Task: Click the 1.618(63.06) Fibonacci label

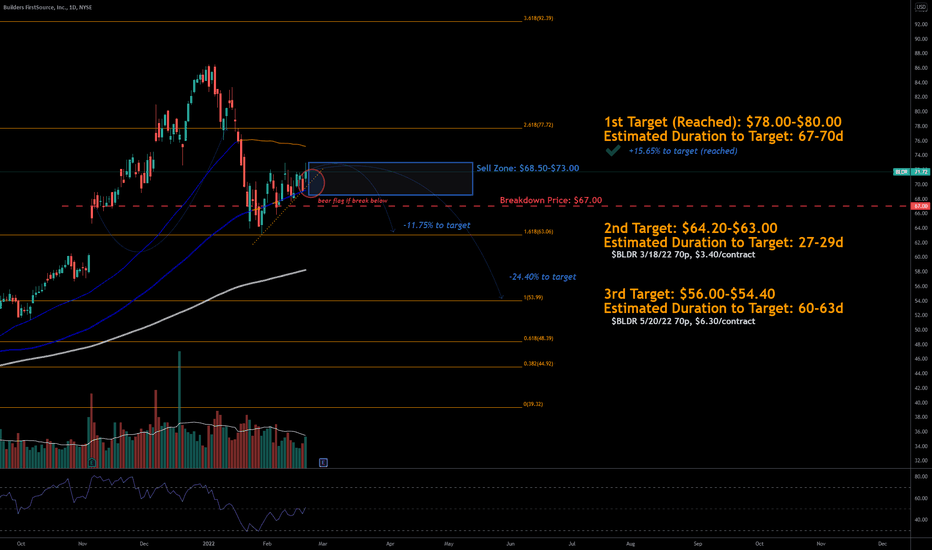Action: click(539, 232)
